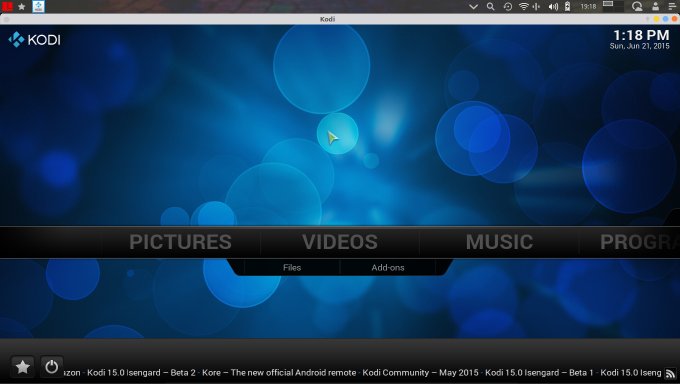The height and width of the screenshot is (384, 680).
Task: Open the Favourites star button
Action: [x=23, y=367]
